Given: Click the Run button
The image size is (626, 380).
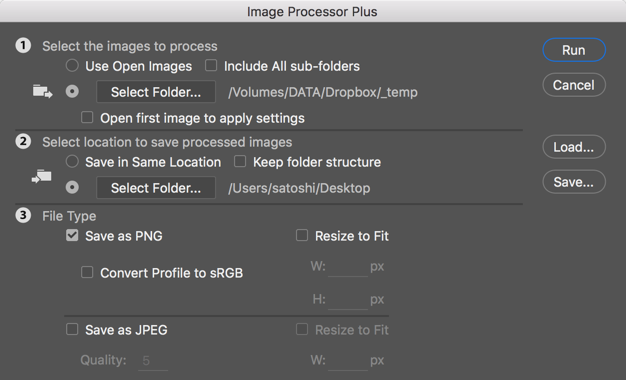Looking at the screenshot, I should click(574, 50).
